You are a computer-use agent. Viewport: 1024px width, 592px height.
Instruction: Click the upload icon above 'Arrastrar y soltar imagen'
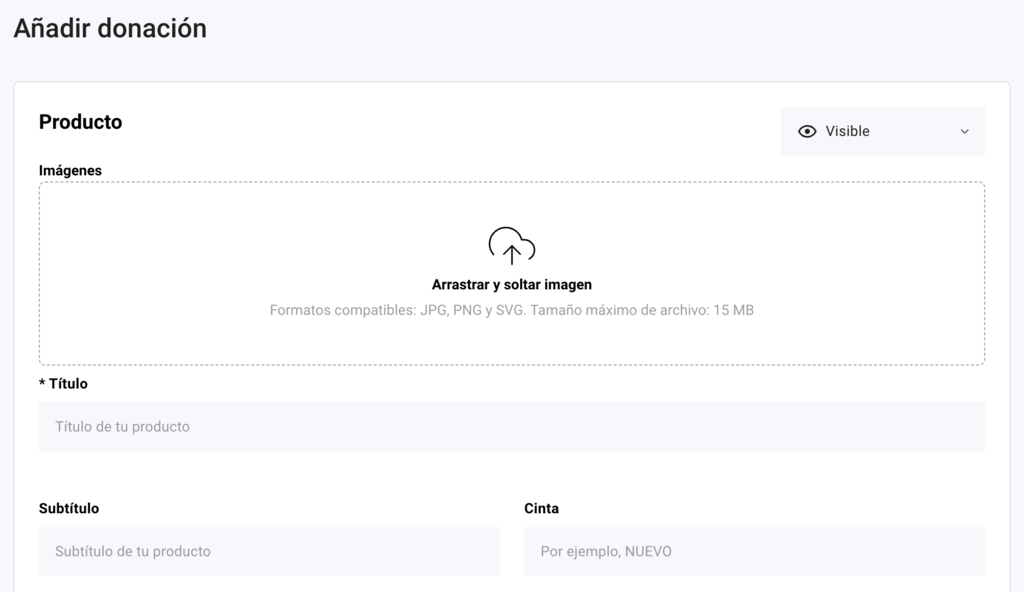click(x=511, y=243)
